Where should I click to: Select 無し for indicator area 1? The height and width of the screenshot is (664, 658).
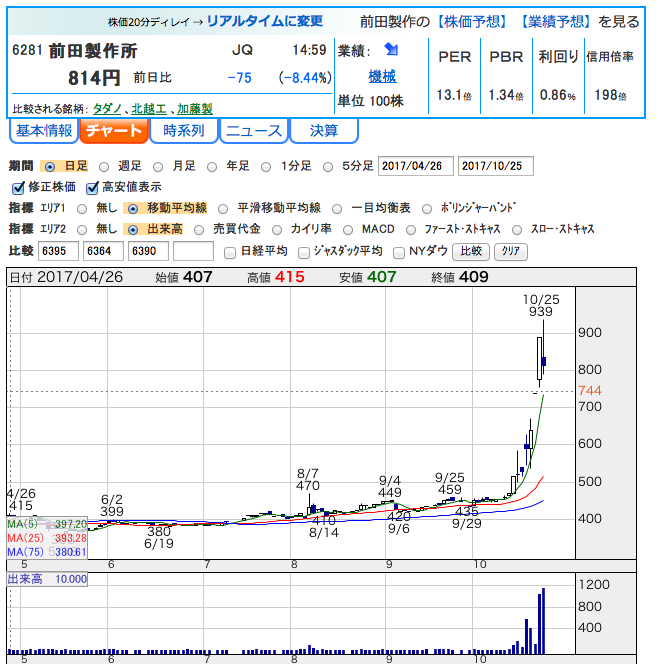(x=82, y=209)
